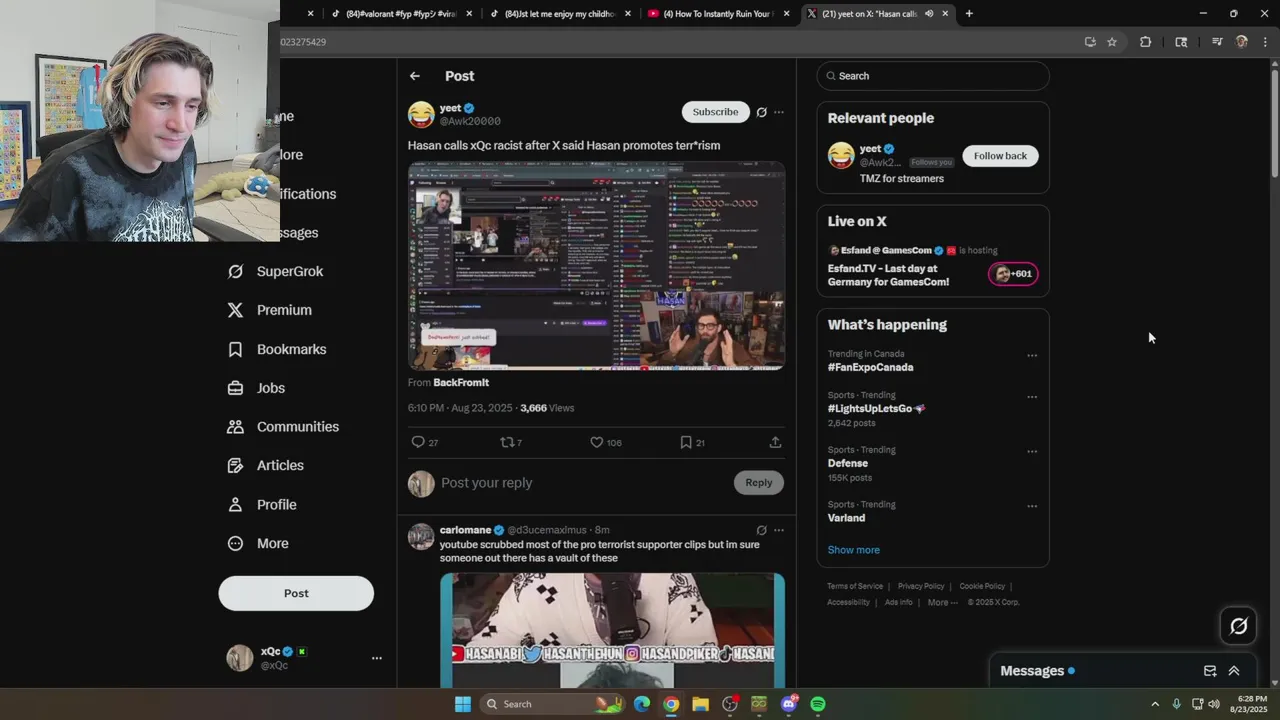Open Privacy Policy footer link

[921, 586]
